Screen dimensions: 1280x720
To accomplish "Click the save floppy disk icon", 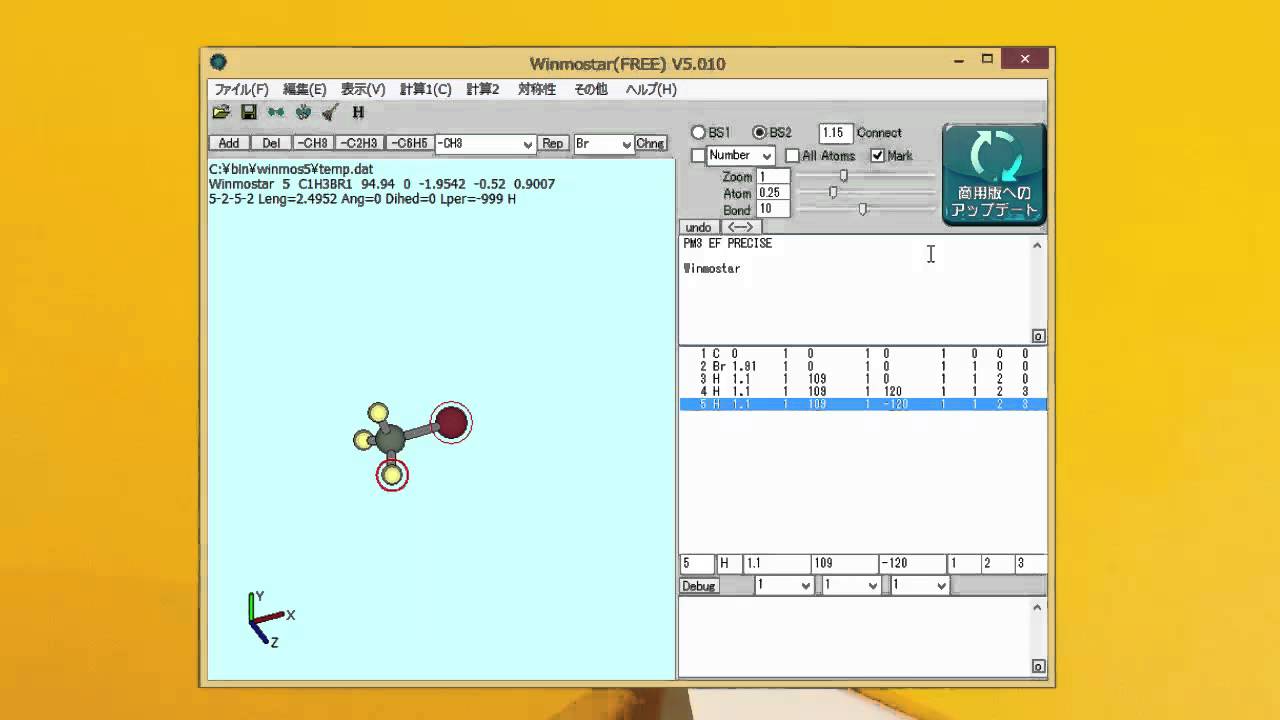I will (249, 112).
